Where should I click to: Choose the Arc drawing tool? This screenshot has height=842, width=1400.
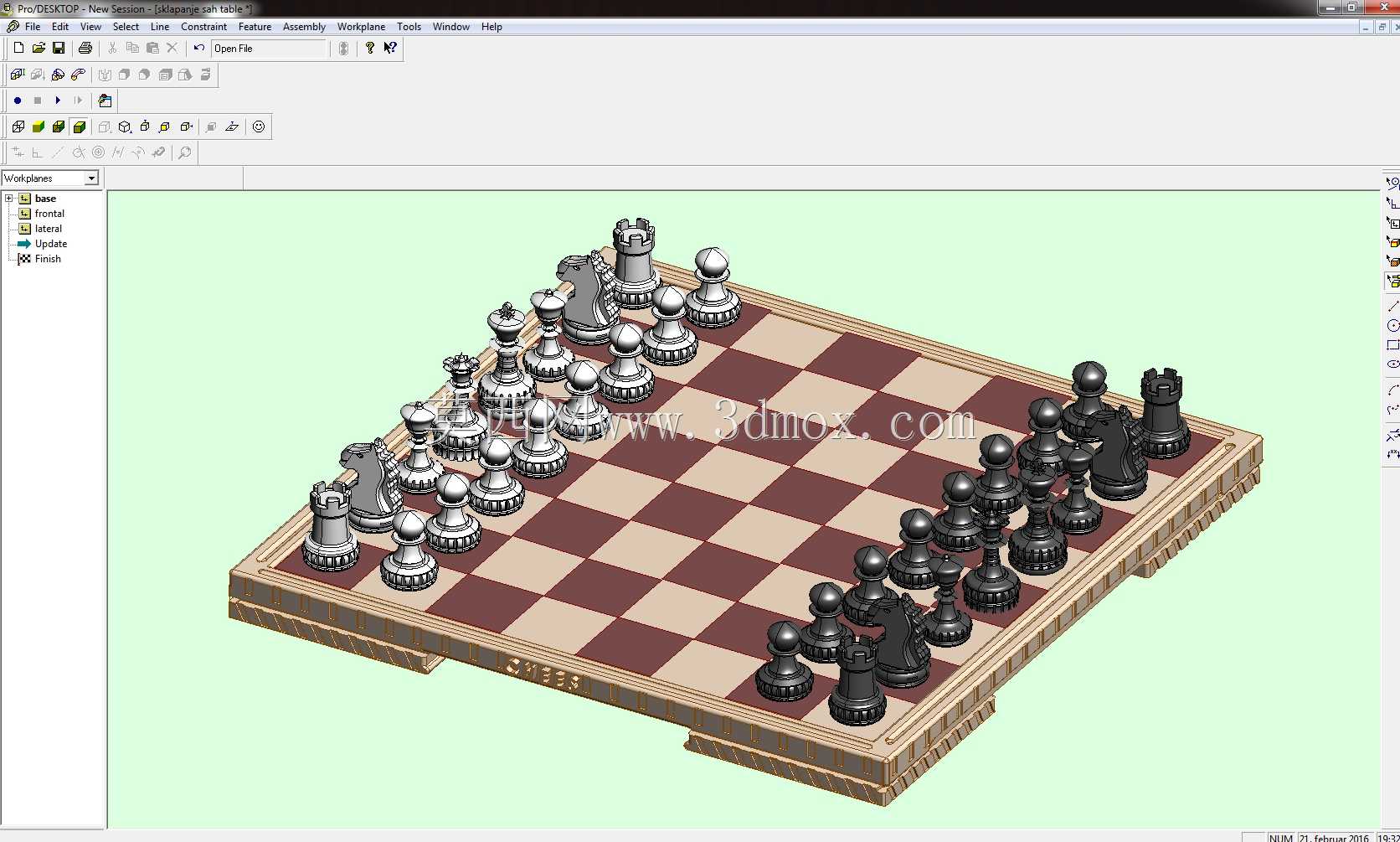[x=1392, y=390]
